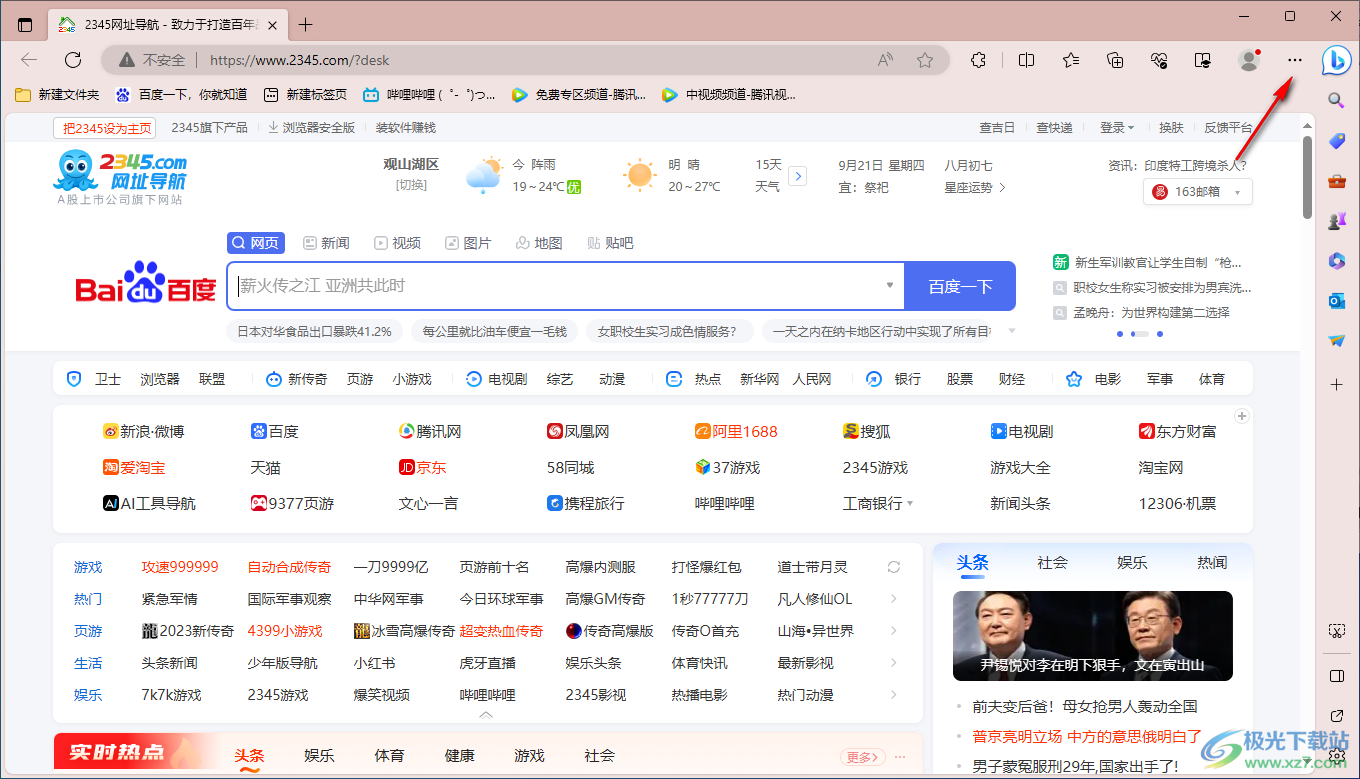Select the 新闻 search tab
This screenshot has width=1360, height=779.
point(326,243)
